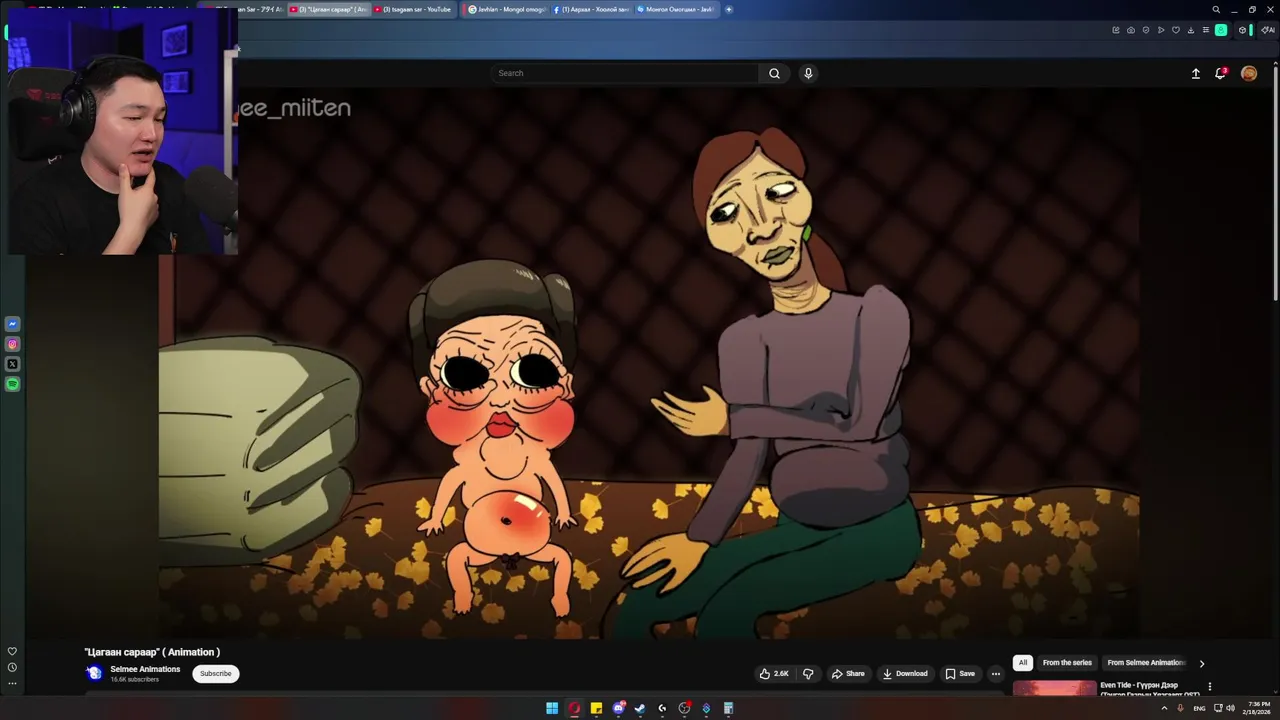The image size is (1280, 720).
Task: Open the taskbar volume icon
Action: (1230, 708)
